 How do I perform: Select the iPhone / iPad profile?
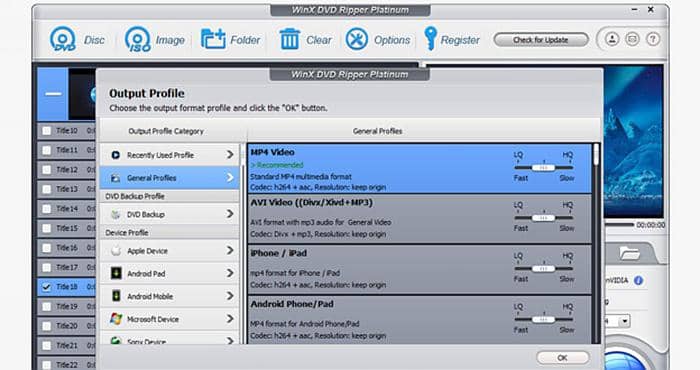click(x=420, y=270)
